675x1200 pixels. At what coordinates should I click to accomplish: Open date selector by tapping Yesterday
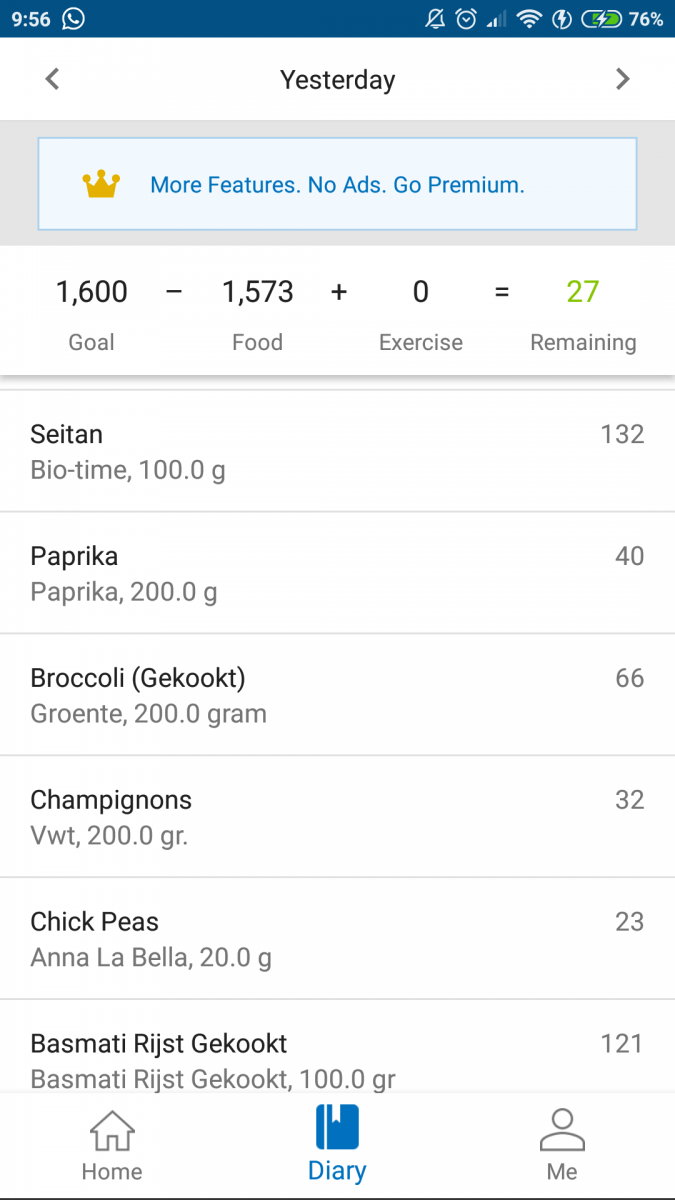[x=337, y=79]
